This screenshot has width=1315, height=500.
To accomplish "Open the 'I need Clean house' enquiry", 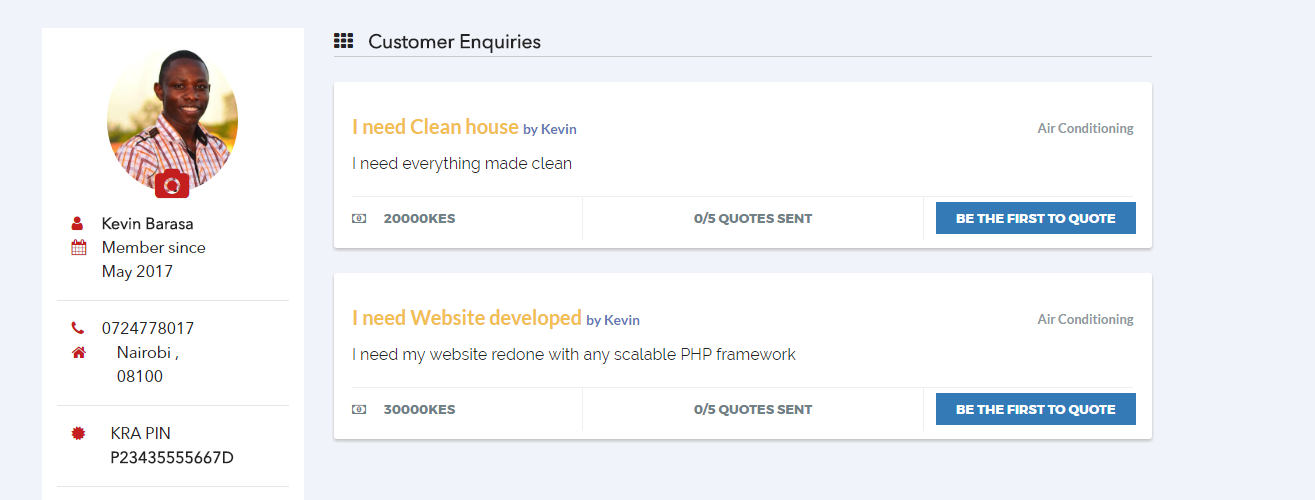I will 435,127.
